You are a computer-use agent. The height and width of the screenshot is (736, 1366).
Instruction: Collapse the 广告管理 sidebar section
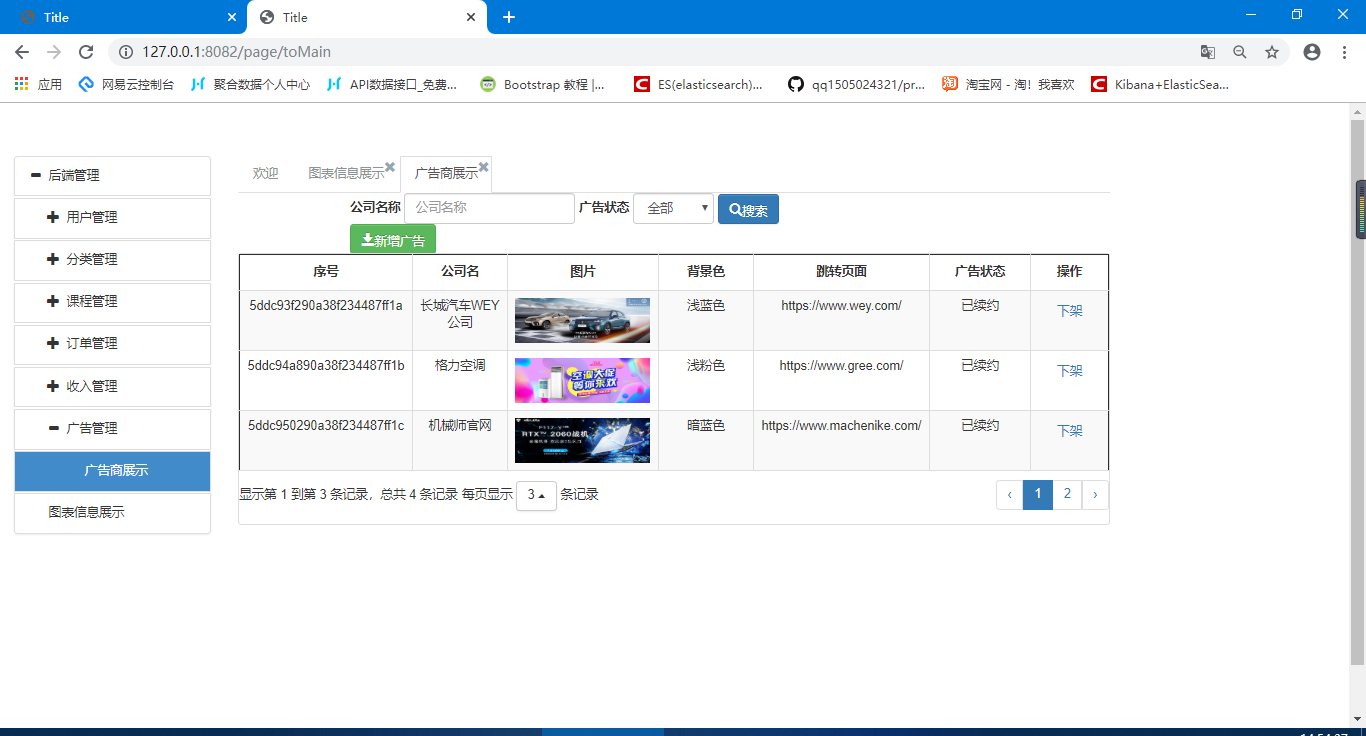point(53,428)
